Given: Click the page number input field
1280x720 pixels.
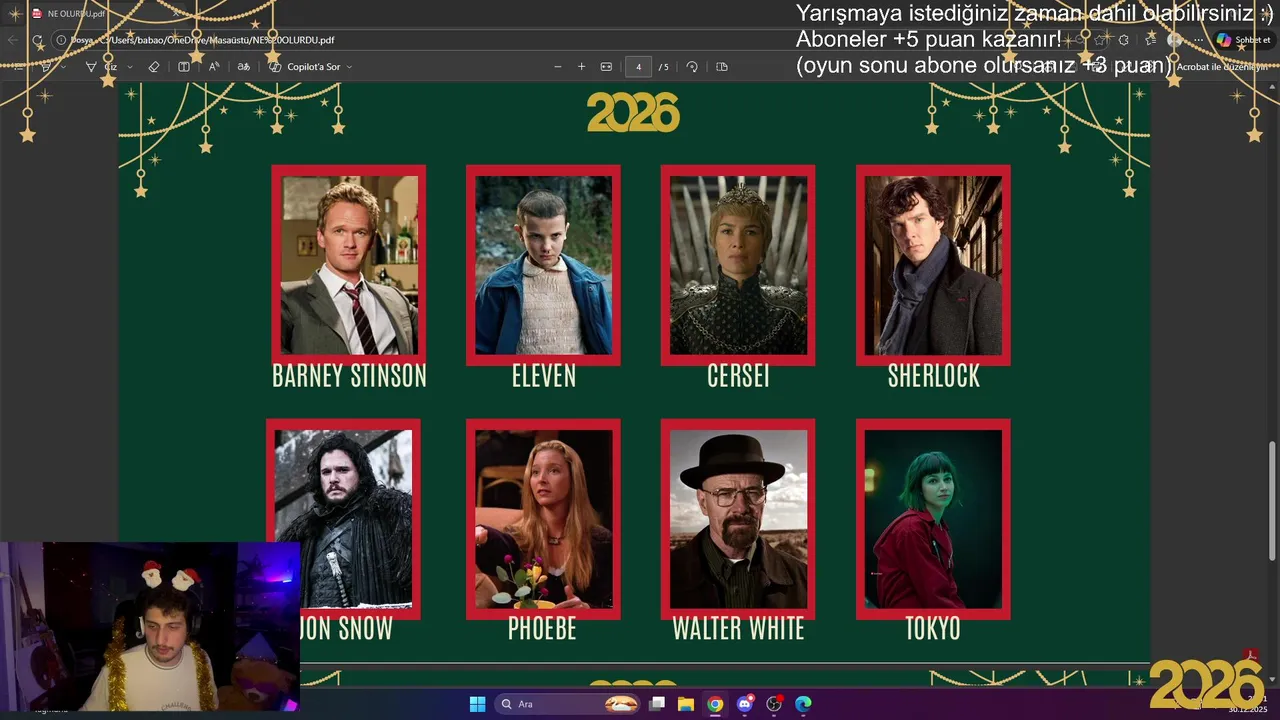Looking at the screenshot, I should tap(638, 67).
